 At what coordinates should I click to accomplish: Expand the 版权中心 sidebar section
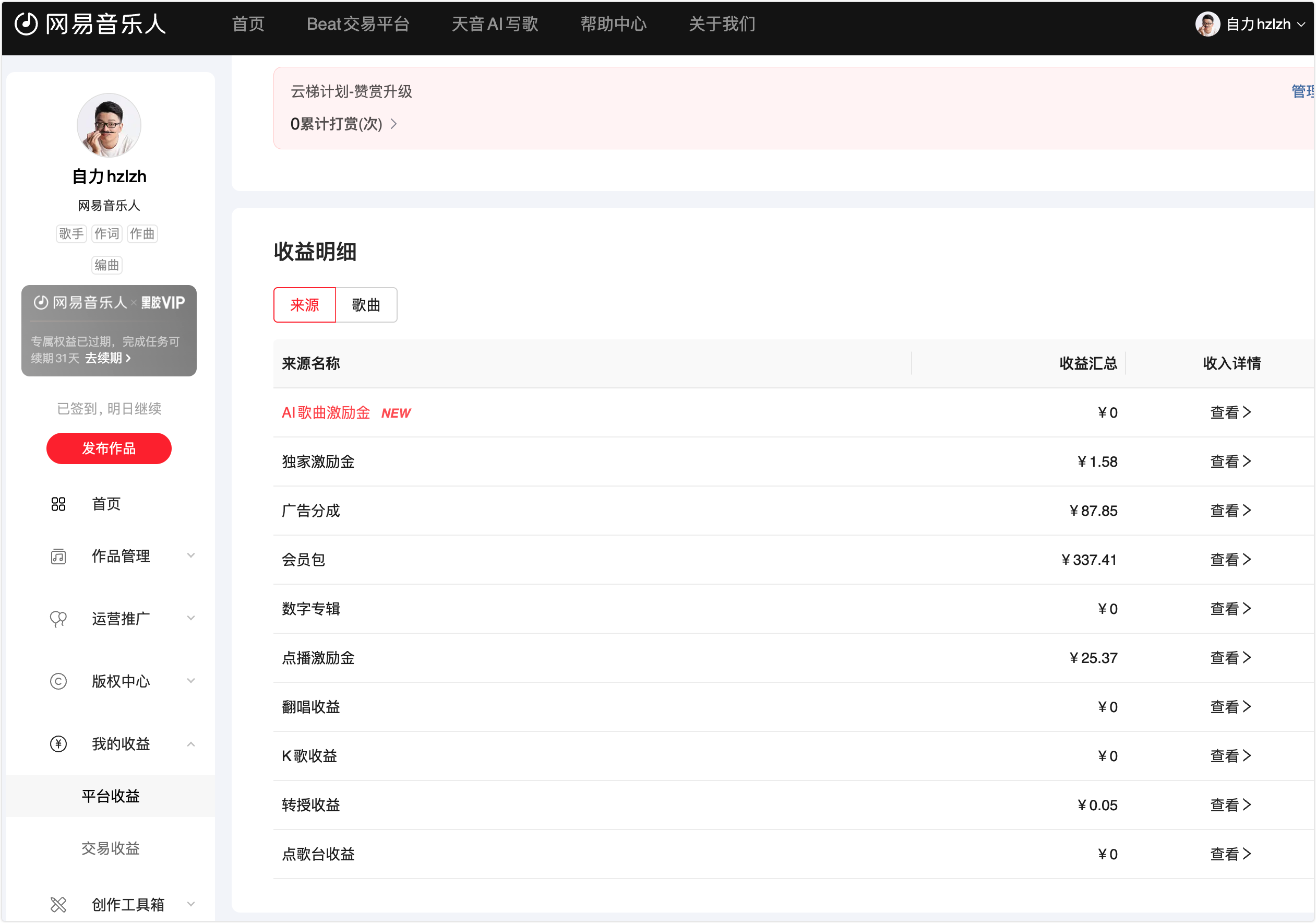pos(191,680)
